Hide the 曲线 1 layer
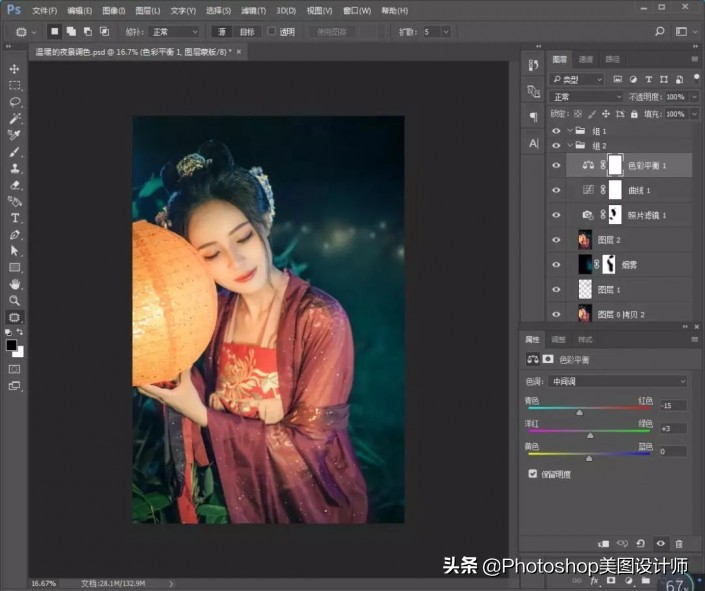The height and width of the screenshot is (591, 705). point(556,190)
